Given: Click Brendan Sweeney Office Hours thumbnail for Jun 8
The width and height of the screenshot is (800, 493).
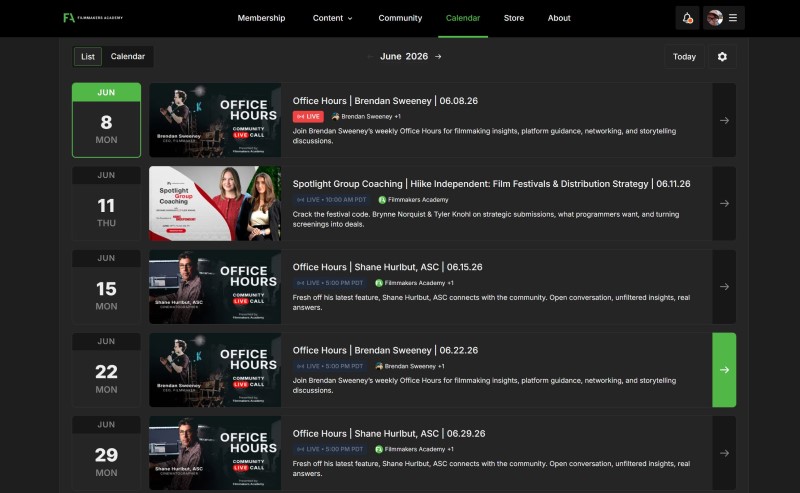Looking at the screenshot, I should 215,120.
